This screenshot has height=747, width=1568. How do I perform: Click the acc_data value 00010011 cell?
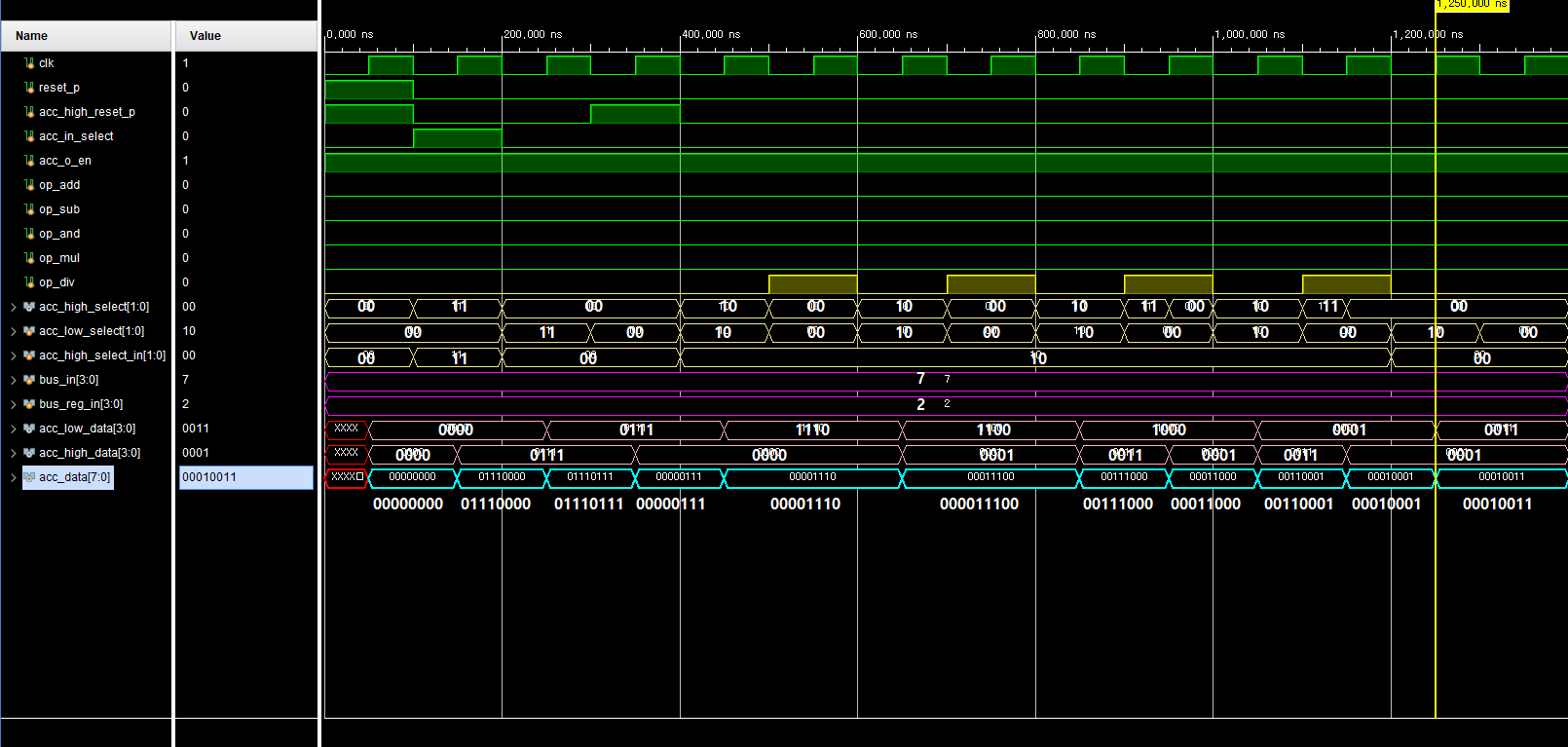pyautogui.click(x=246, y=477)
